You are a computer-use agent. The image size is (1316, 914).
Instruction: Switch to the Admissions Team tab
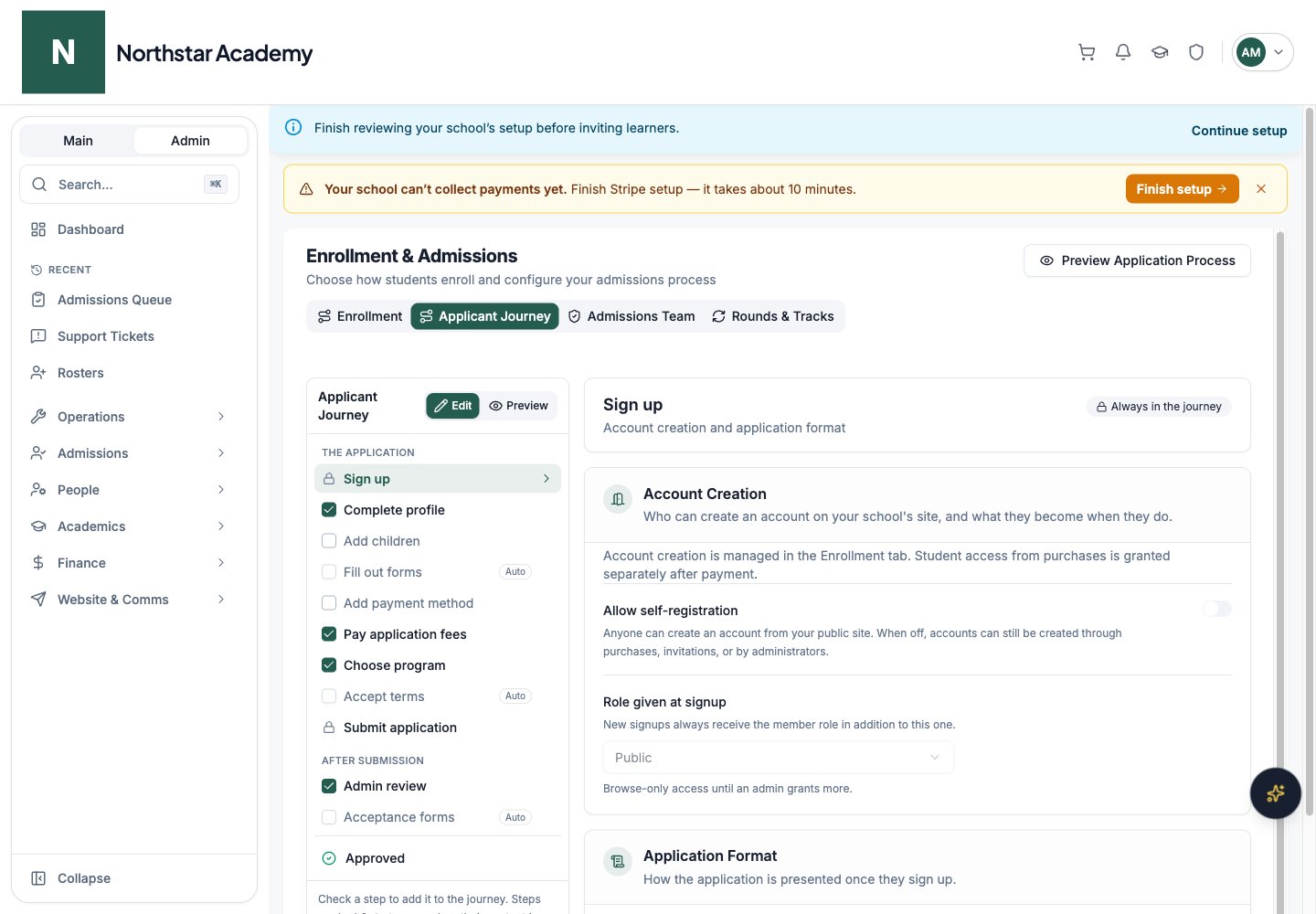[631, 316]
